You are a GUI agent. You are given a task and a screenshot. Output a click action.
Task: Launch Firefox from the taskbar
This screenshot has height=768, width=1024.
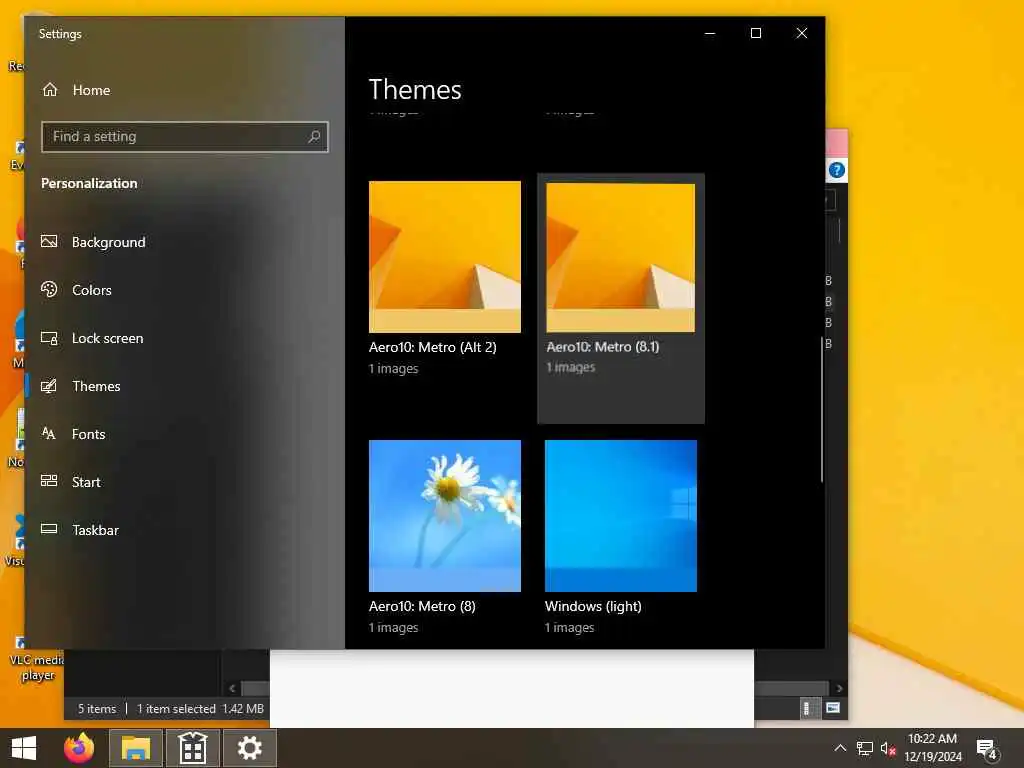(x=79, y=748)
